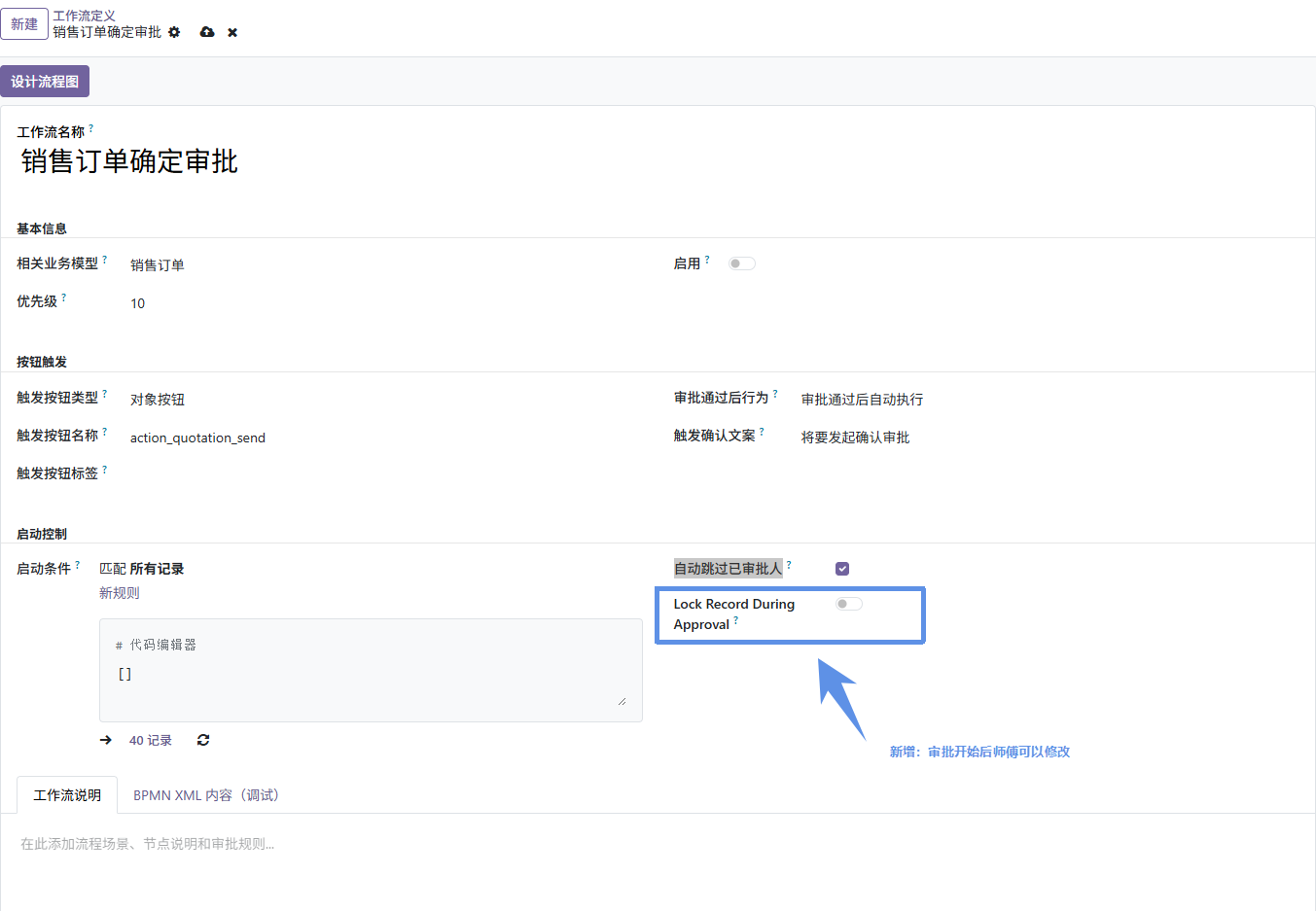
Task: Switch to the 工作流说明 tab
Action: pos(67,795)
